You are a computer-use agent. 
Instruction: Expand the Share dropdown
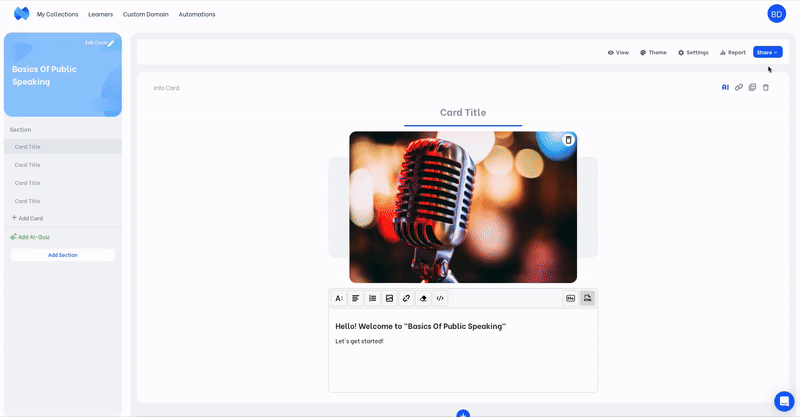pos(767,52)
